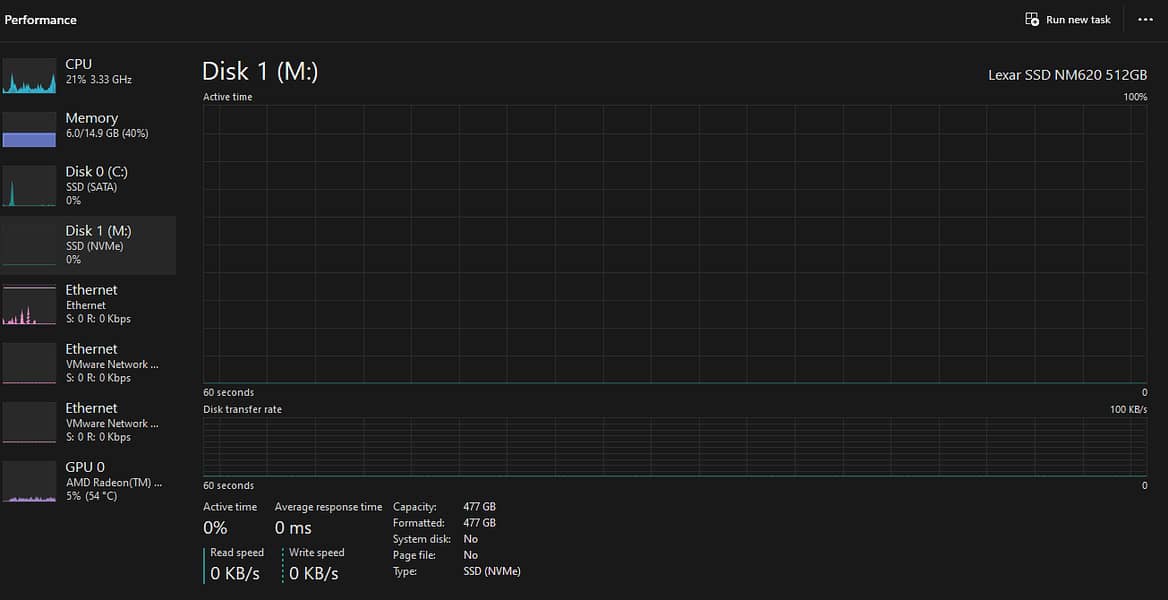This screenshot has width=1168, height=600.
Task: Click the Active time 0% value
Action: tap(215, 528)
